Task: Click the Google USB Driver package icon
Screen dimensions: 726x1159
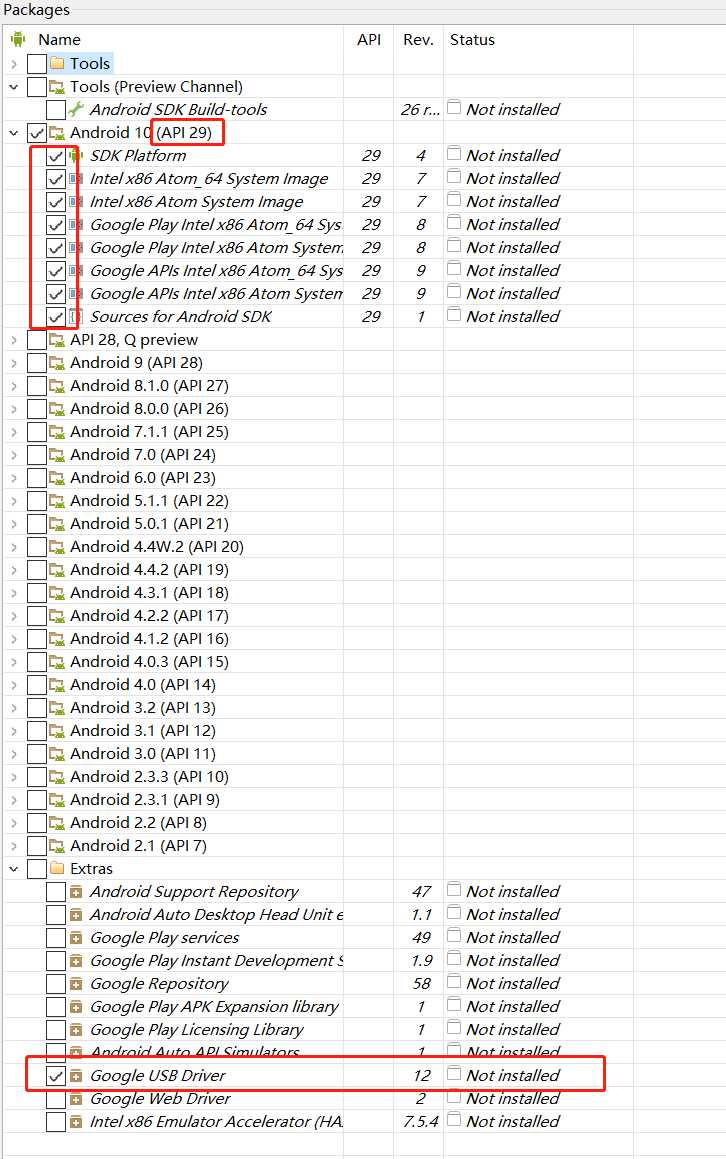Action: pos(75,1076)
